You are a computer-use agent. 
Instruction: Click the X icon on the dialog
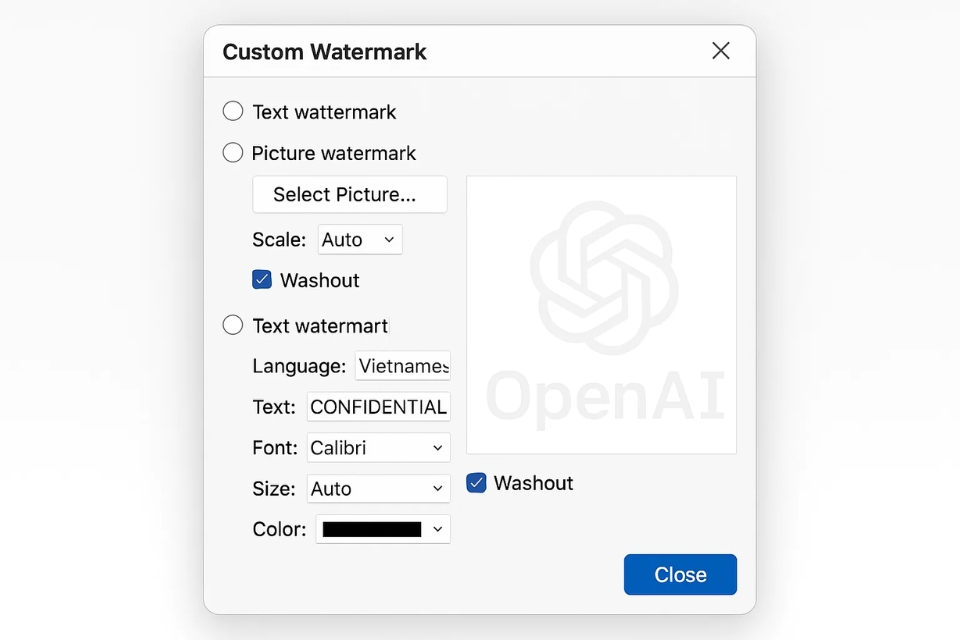(x=721, y=50)
